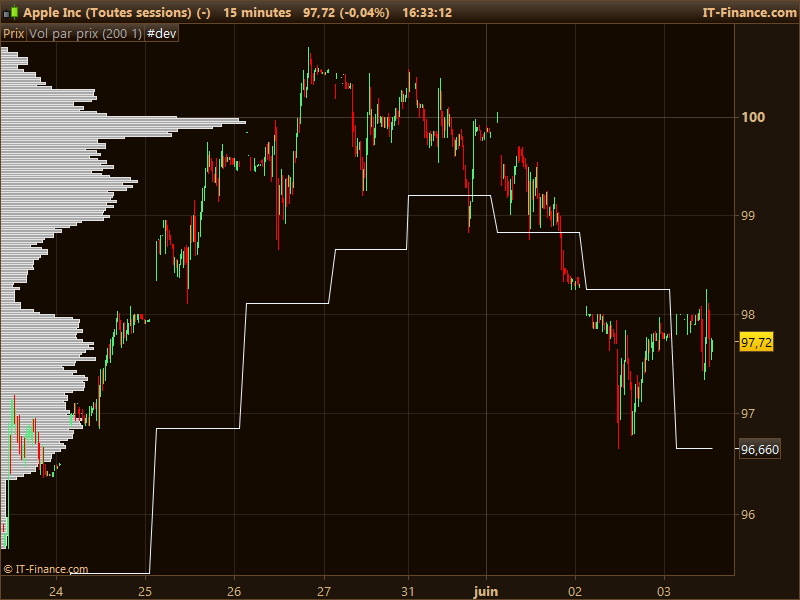Click date 03 on time axis
The height and width of the screenshot is (600, 800).
click(x=664, y=591)
